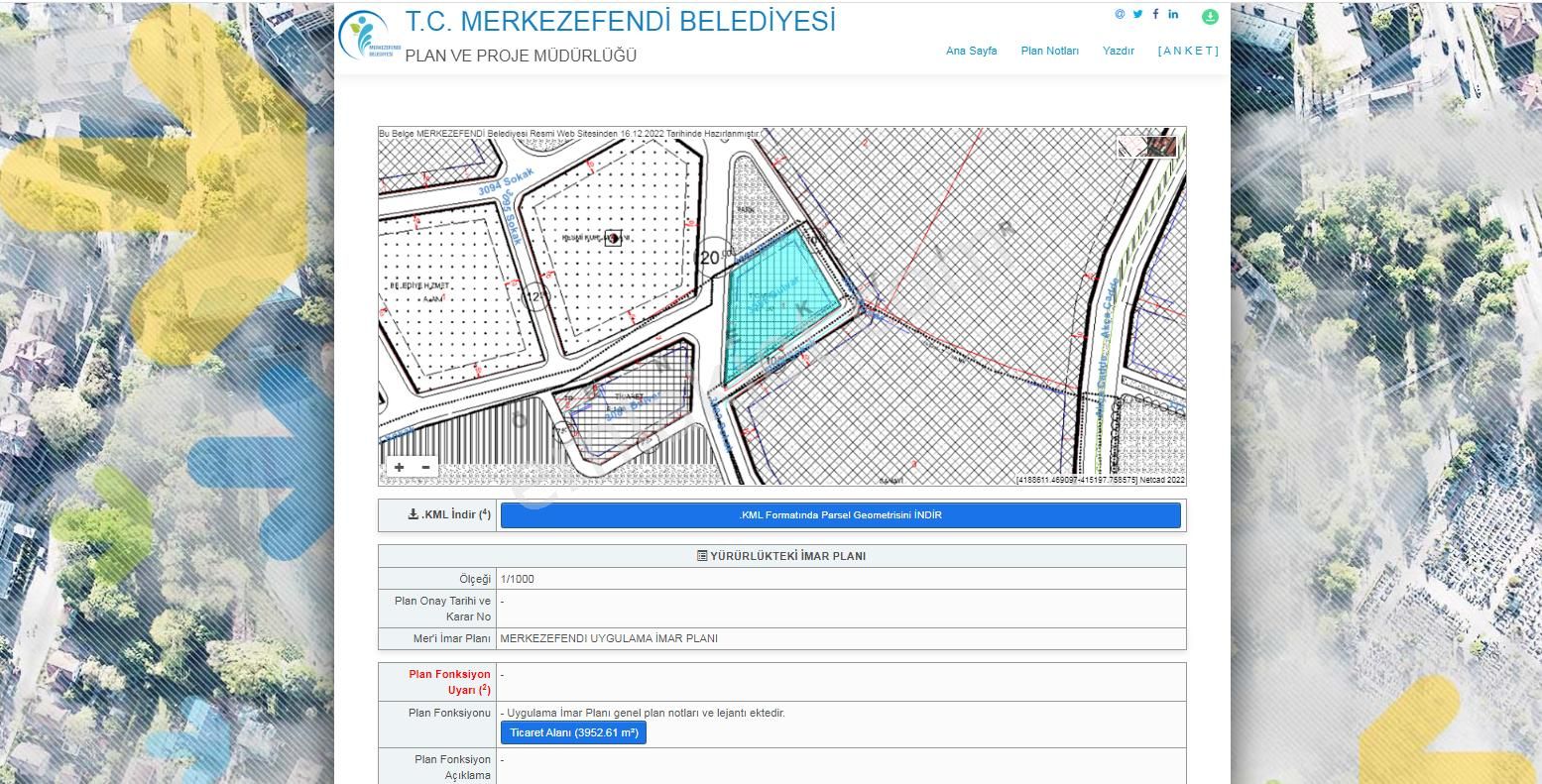Screen dimensions: 1542x784
Task: Click the PLAN VE PROJE MÜDÜRLÜĞÜ subtitle
Action: pos(521,56)
